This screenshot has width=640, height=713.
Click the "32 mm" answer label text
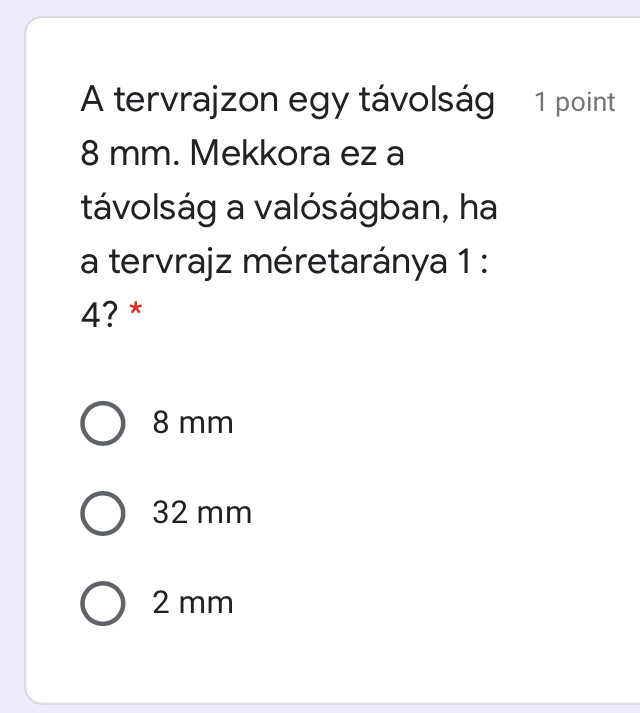point(202,514)
